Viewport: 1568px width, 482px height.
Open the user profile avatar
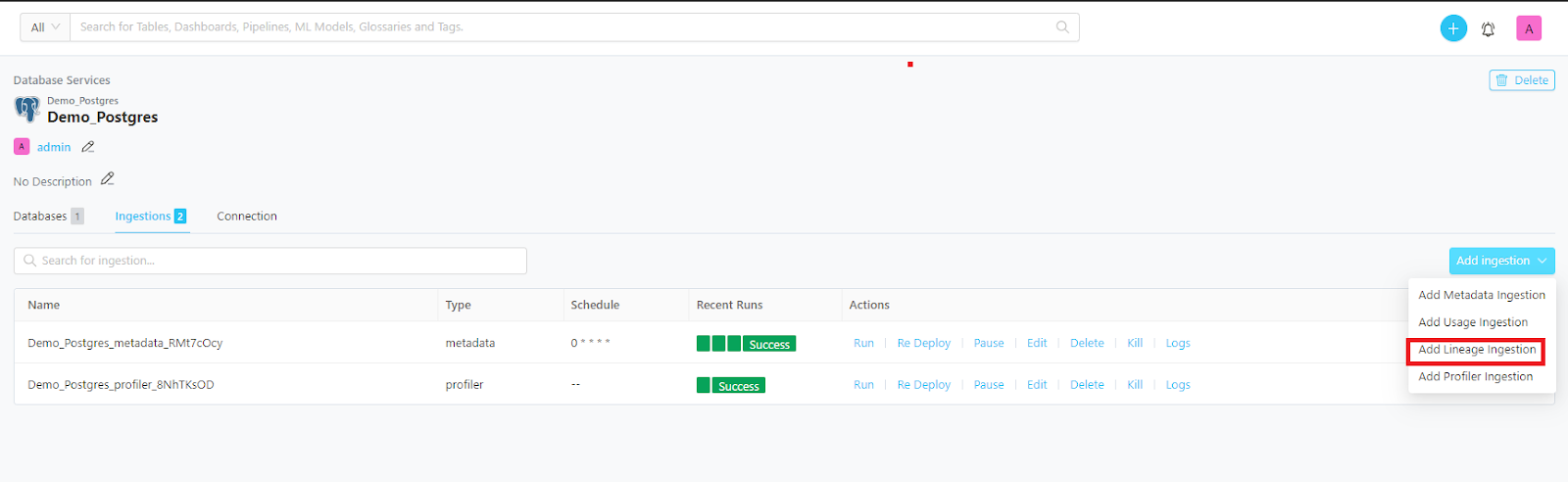pyautogui.click(x=1528, y=28)
